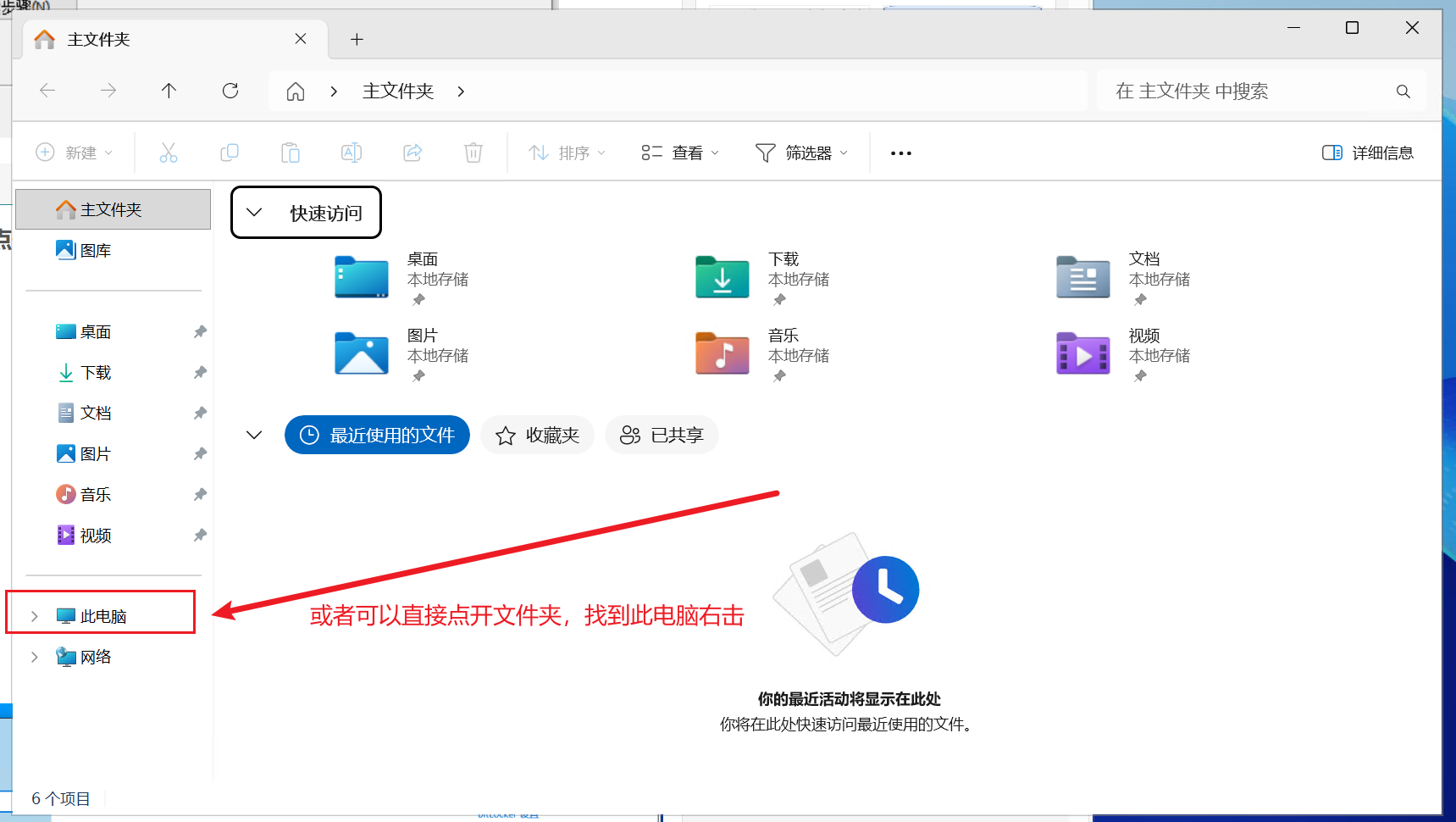Image resolution: width=1456 pixels, height=822 pixels.
Task: Open the three-dots more options menu
Action: [901, 153]
